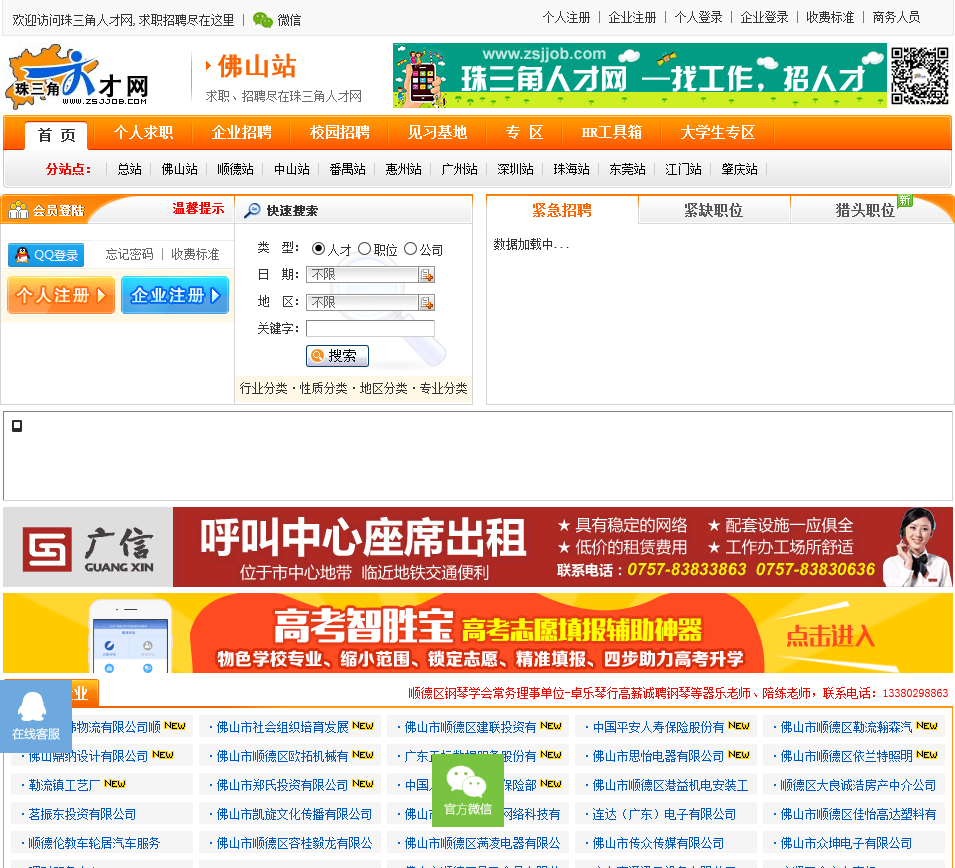The height and width of the screenshot is (868, 955).
Task: Switch to 肇庆站 substation
Action: [740, 169]
